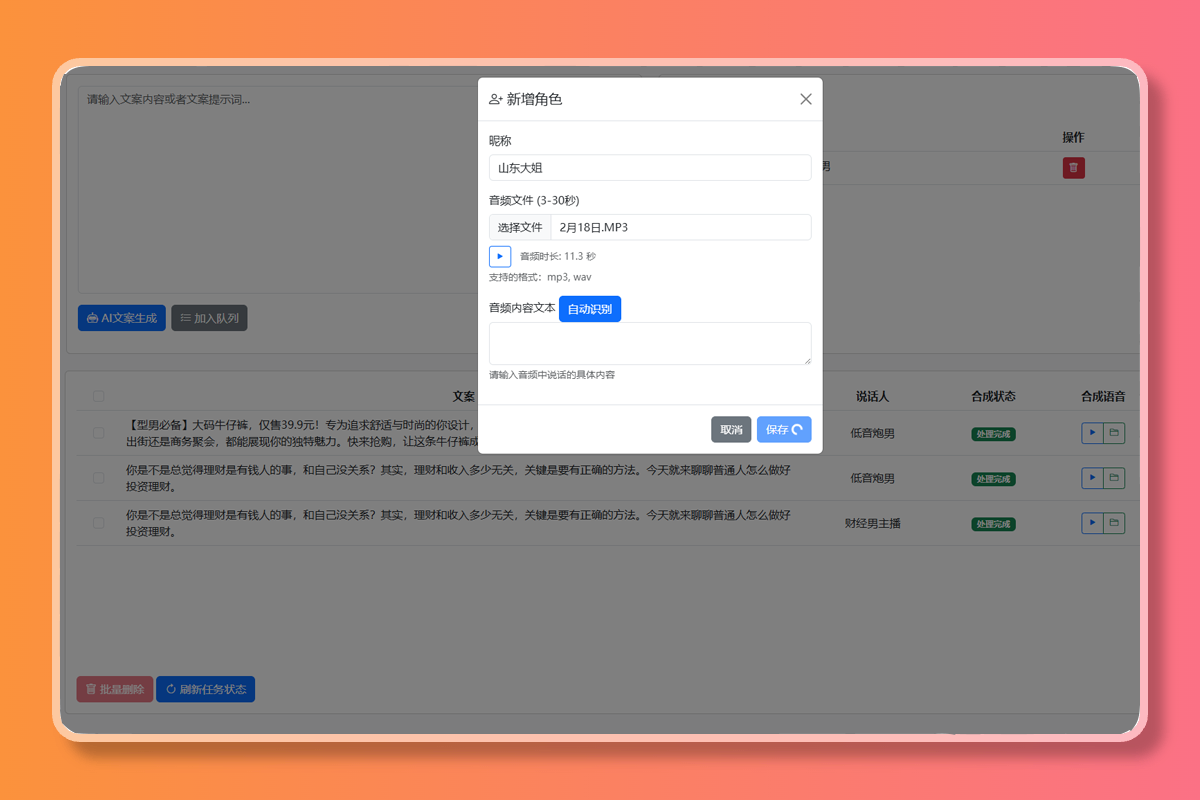Play synthesized voice for the 财经男主播 row

tap(1092, 523)
